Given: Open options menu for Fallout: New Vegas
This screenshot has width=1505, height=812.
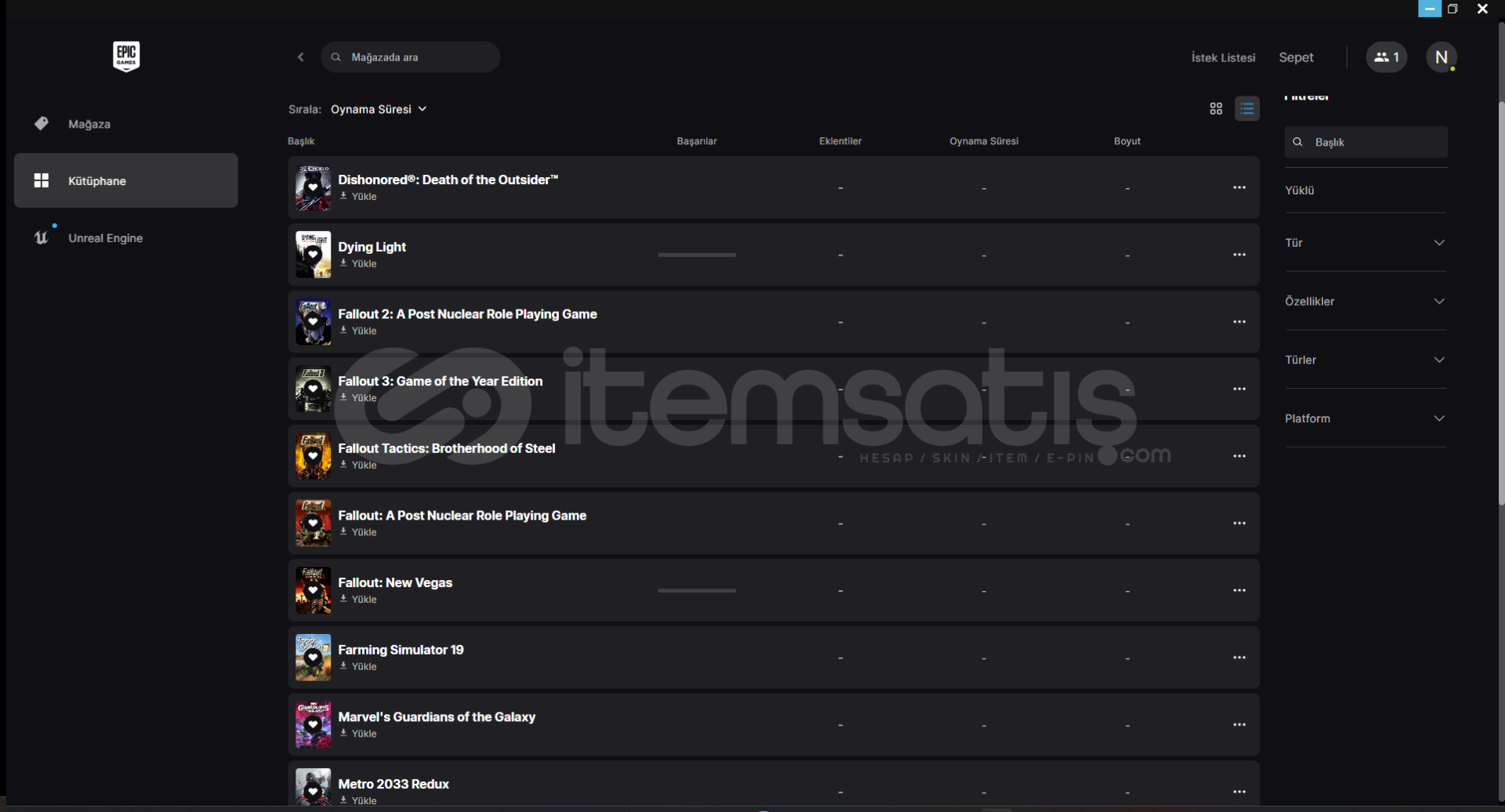Looking at the screenshot, I should pyautogui.click(x=1239, y=590).
